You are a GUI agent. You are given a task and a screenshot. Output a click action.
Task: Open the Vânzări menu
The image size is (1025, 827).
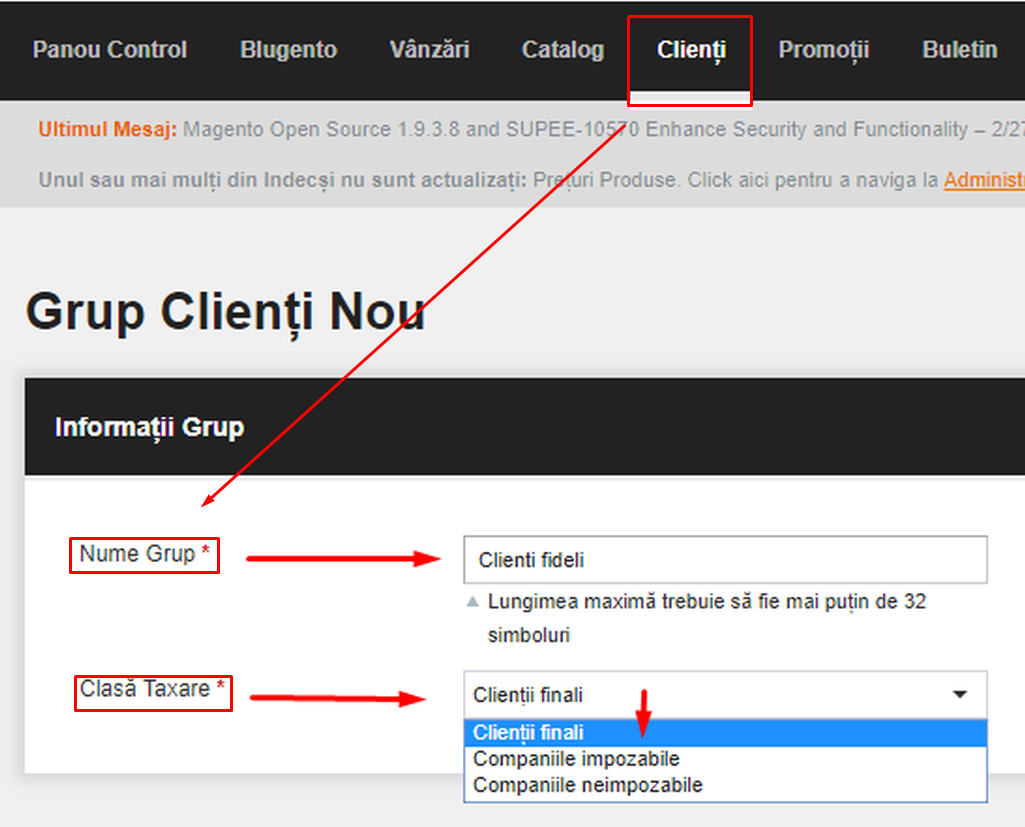(429, 50)
